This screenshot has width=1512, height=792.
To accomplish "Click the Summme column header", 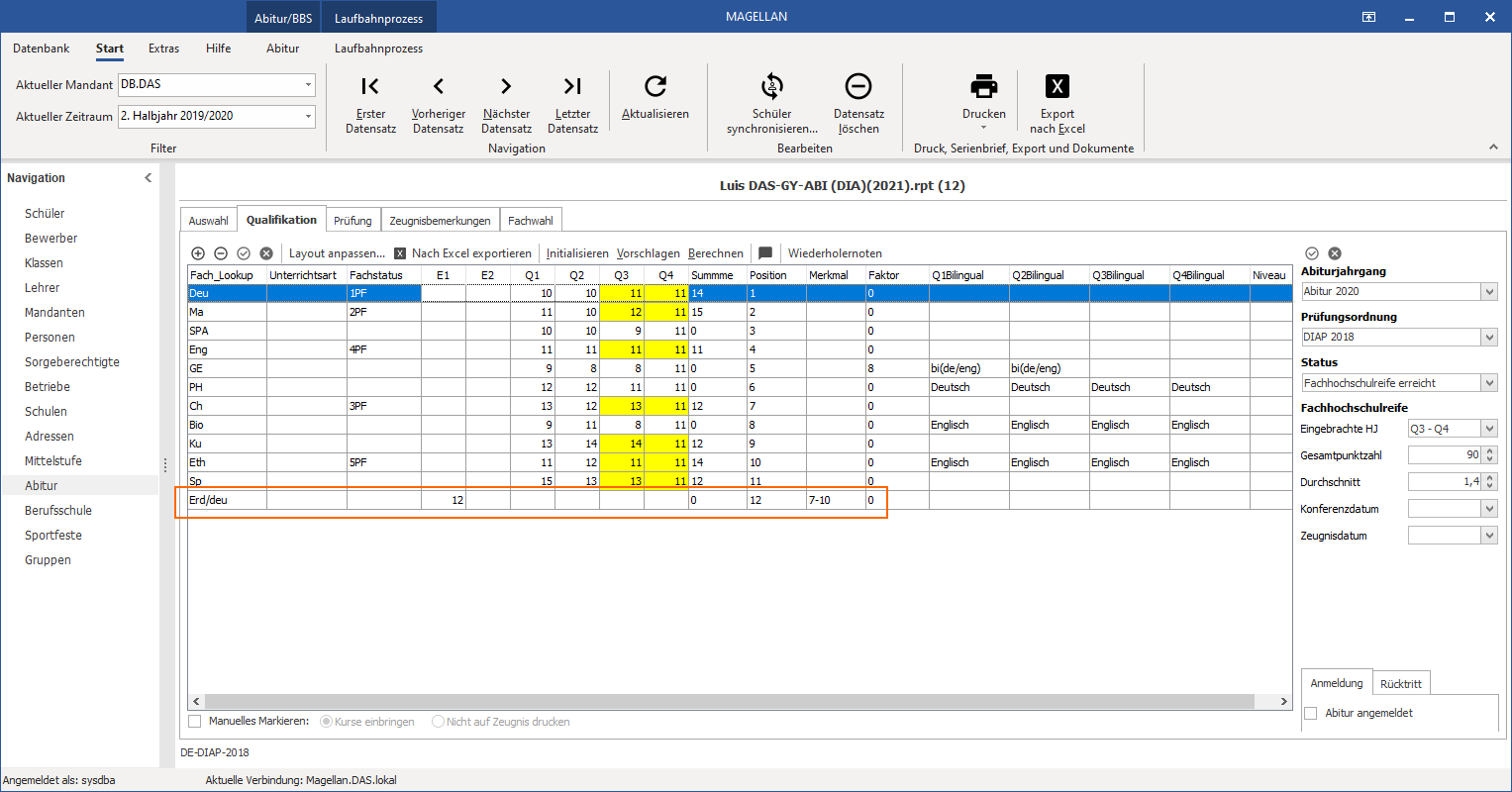I will (x=718, y=275).
